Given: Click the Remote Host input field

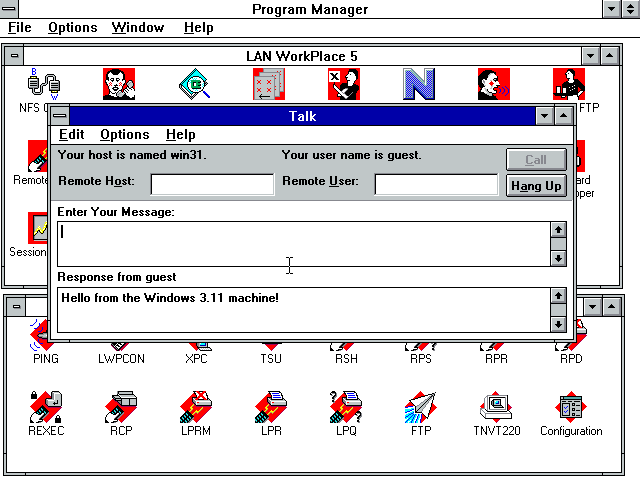Looking at the screenshot, I should click(x=212, y=184).
